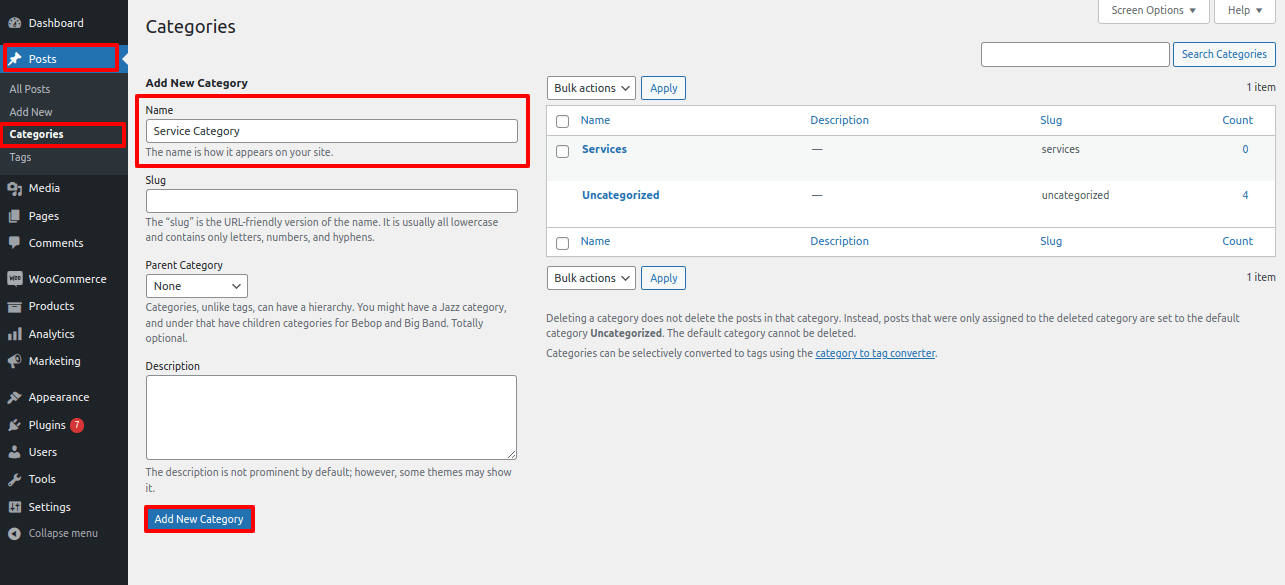Viewport: 1285px width, 585px height.
Task: Open the Tags submenu item
Action: (x=20, y=157)
